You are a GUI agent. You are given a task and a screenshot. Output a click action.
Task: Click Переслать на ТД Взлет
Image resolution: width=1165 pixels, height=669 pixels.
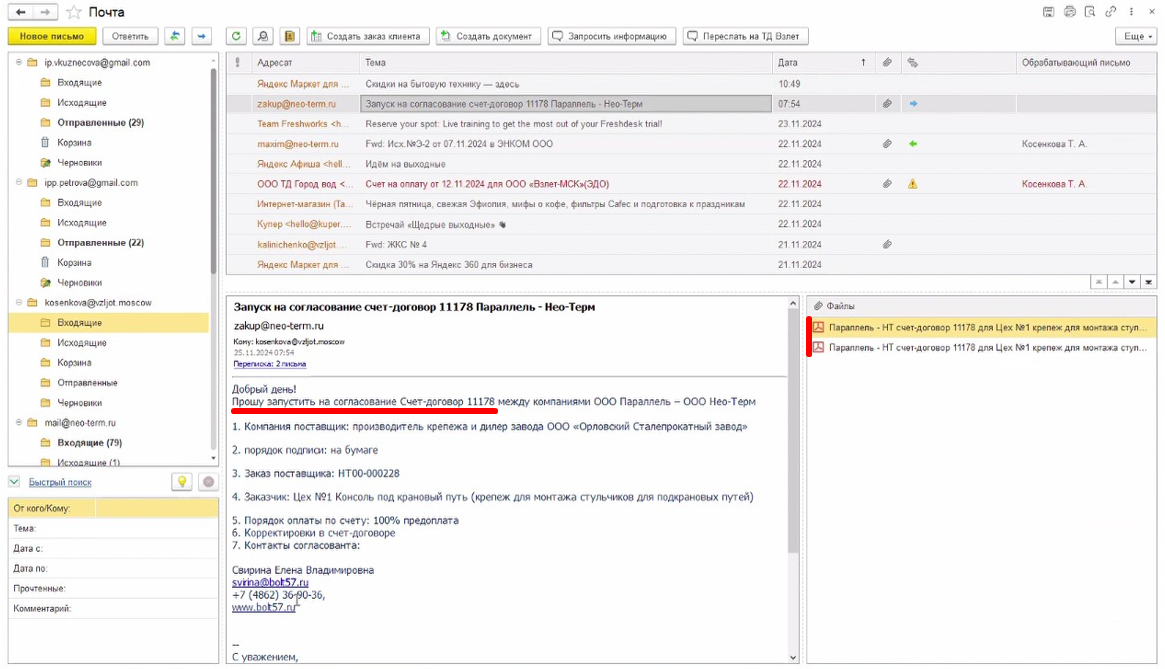coord(745,36)
